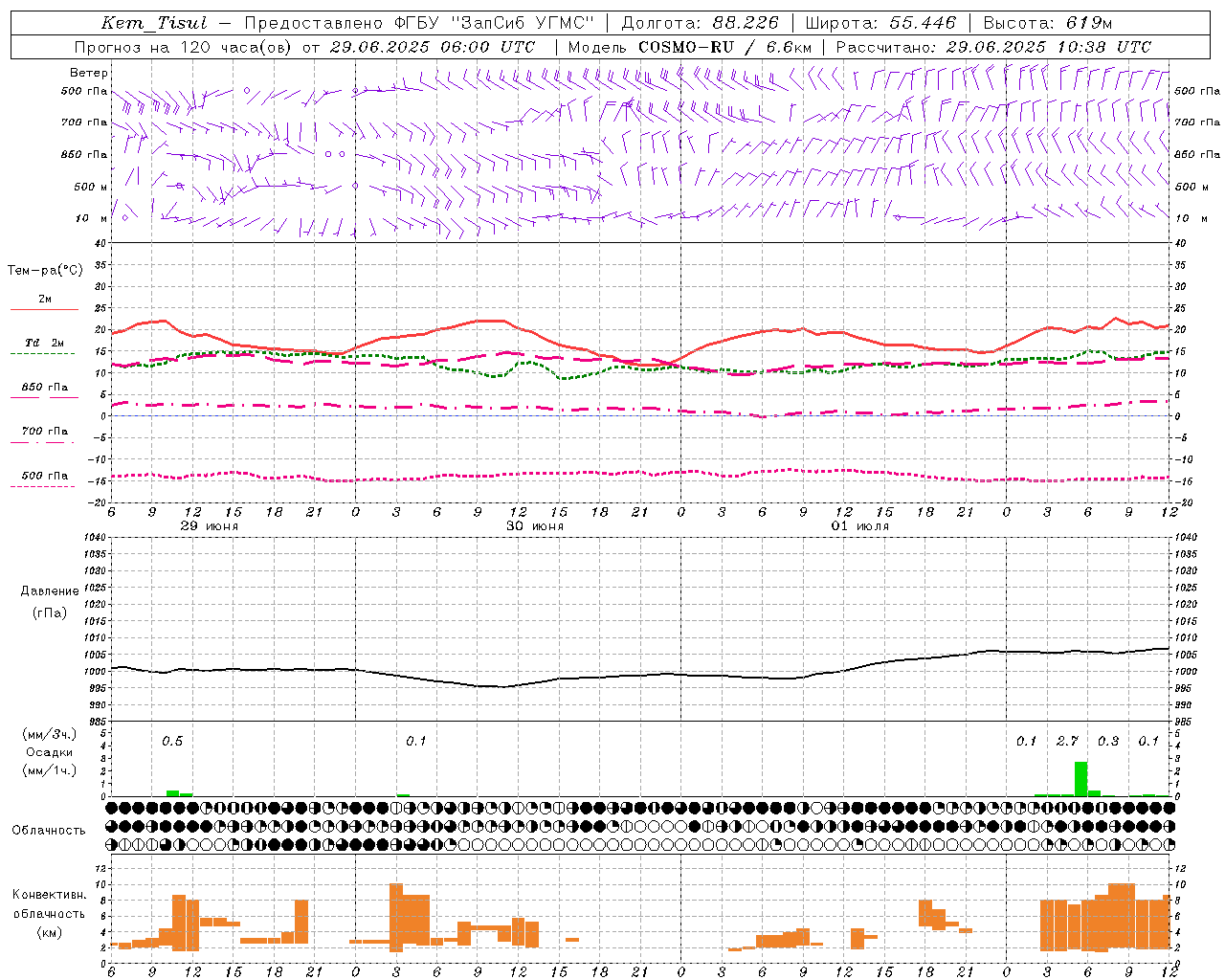
Task: Click the solid red '2м' legend line
Action: [44, 310]
